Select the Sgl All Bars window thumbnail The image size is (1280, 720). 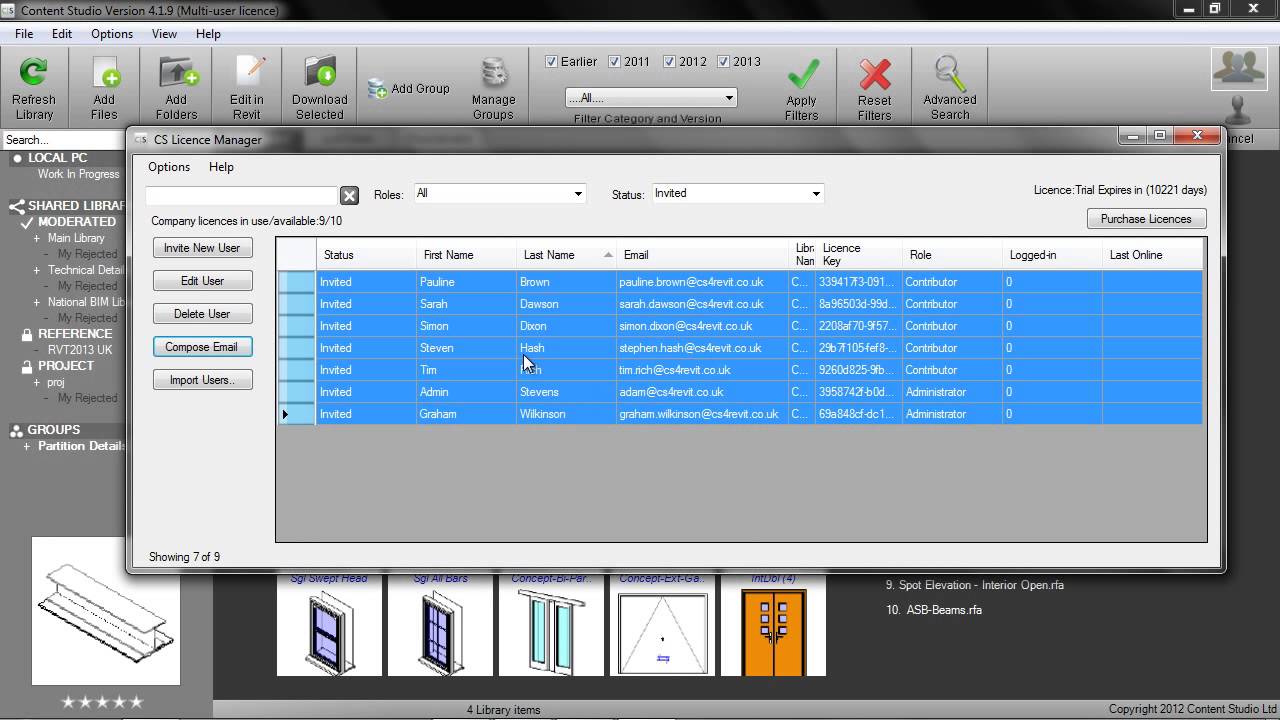[440, 632]
